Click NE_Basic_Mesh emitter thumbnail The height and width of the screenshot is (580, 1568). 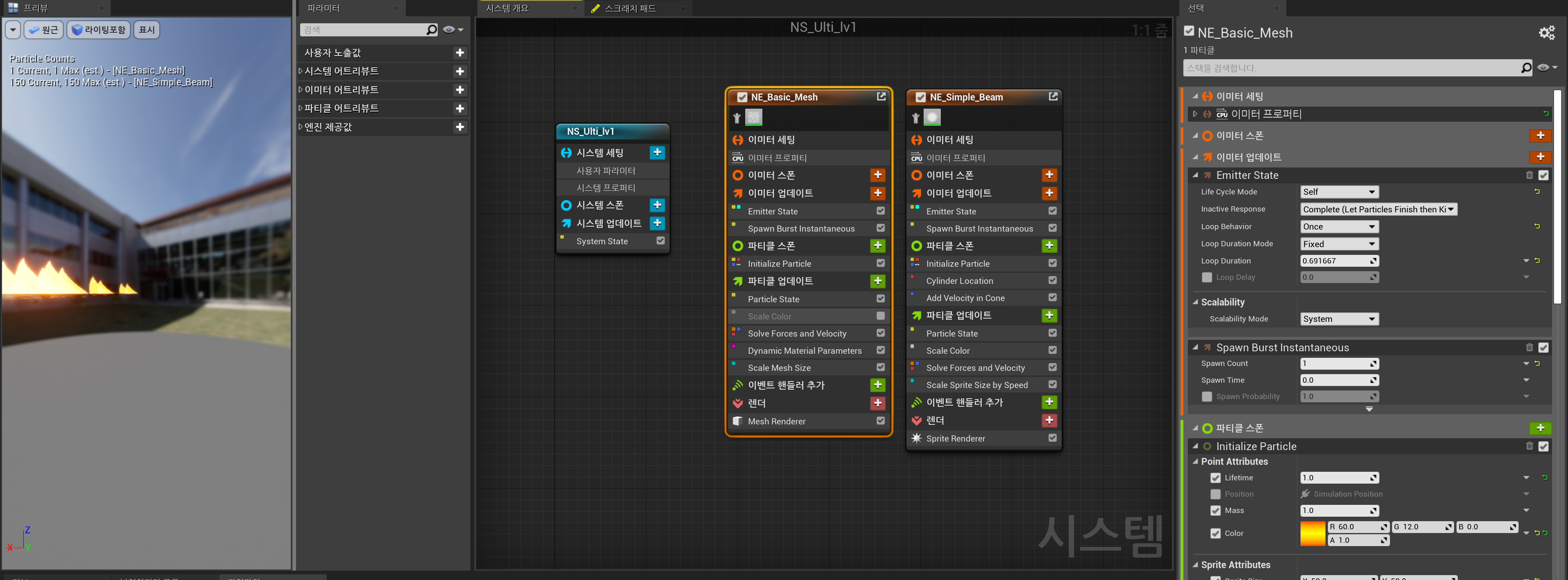pyautogui.click(x=753, y=118)
